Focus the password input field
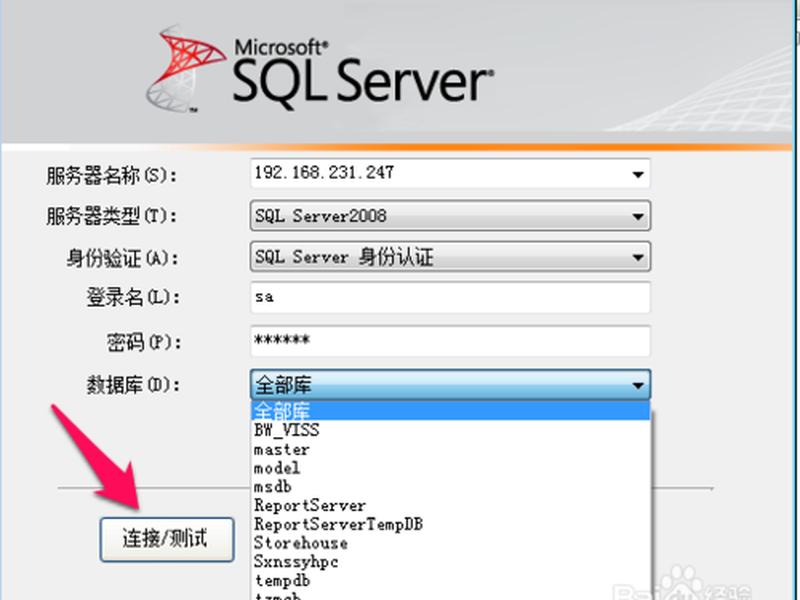 tap(451, 341)
